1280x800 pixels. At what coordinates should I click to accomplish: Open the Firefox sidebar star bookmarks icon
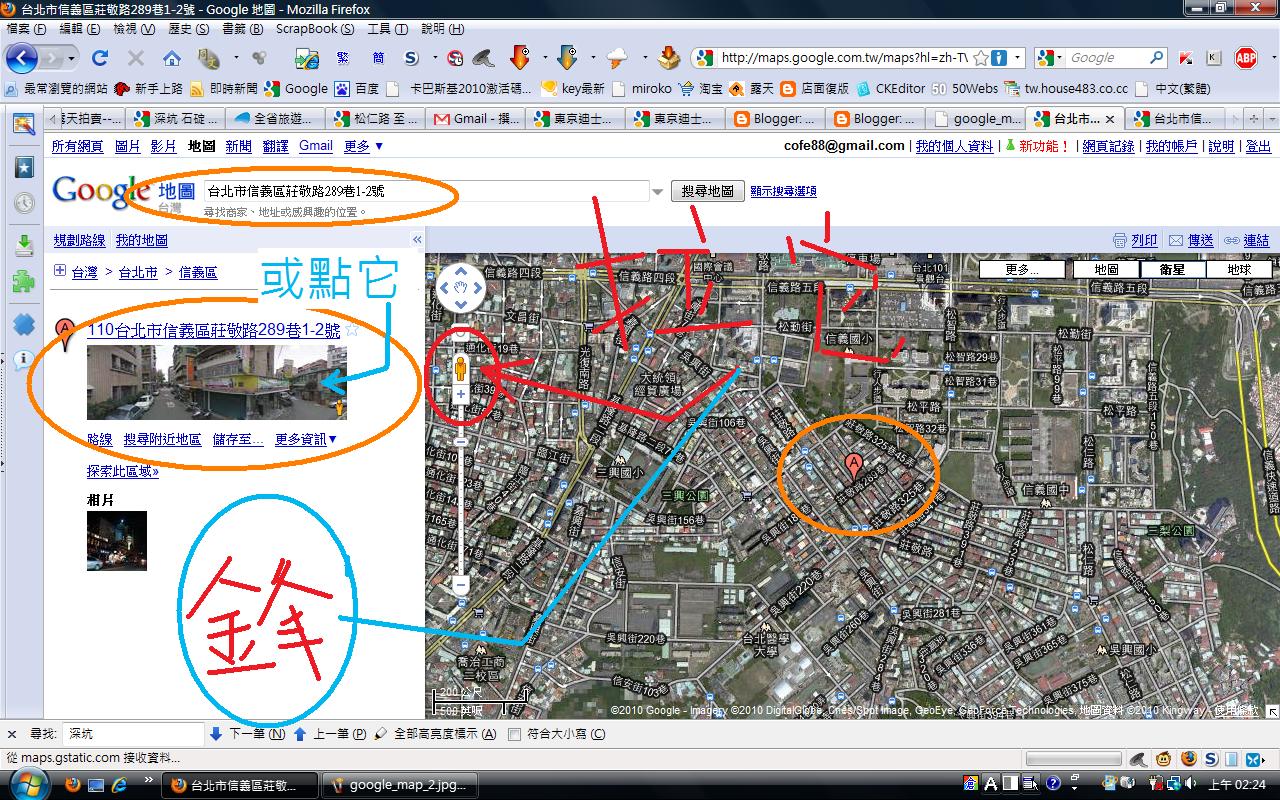(x=24, y=167)
